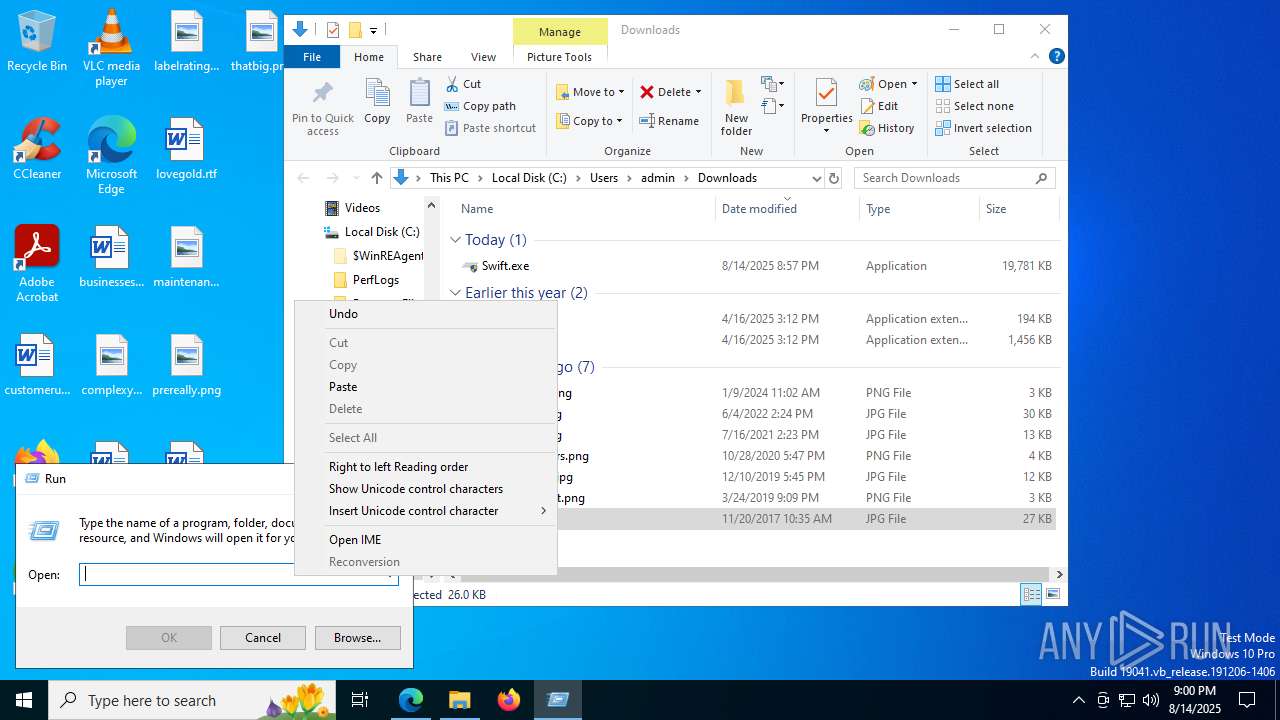
Task: Open Microsoft Edge desktop shortcut
Action: coord(111,155)
